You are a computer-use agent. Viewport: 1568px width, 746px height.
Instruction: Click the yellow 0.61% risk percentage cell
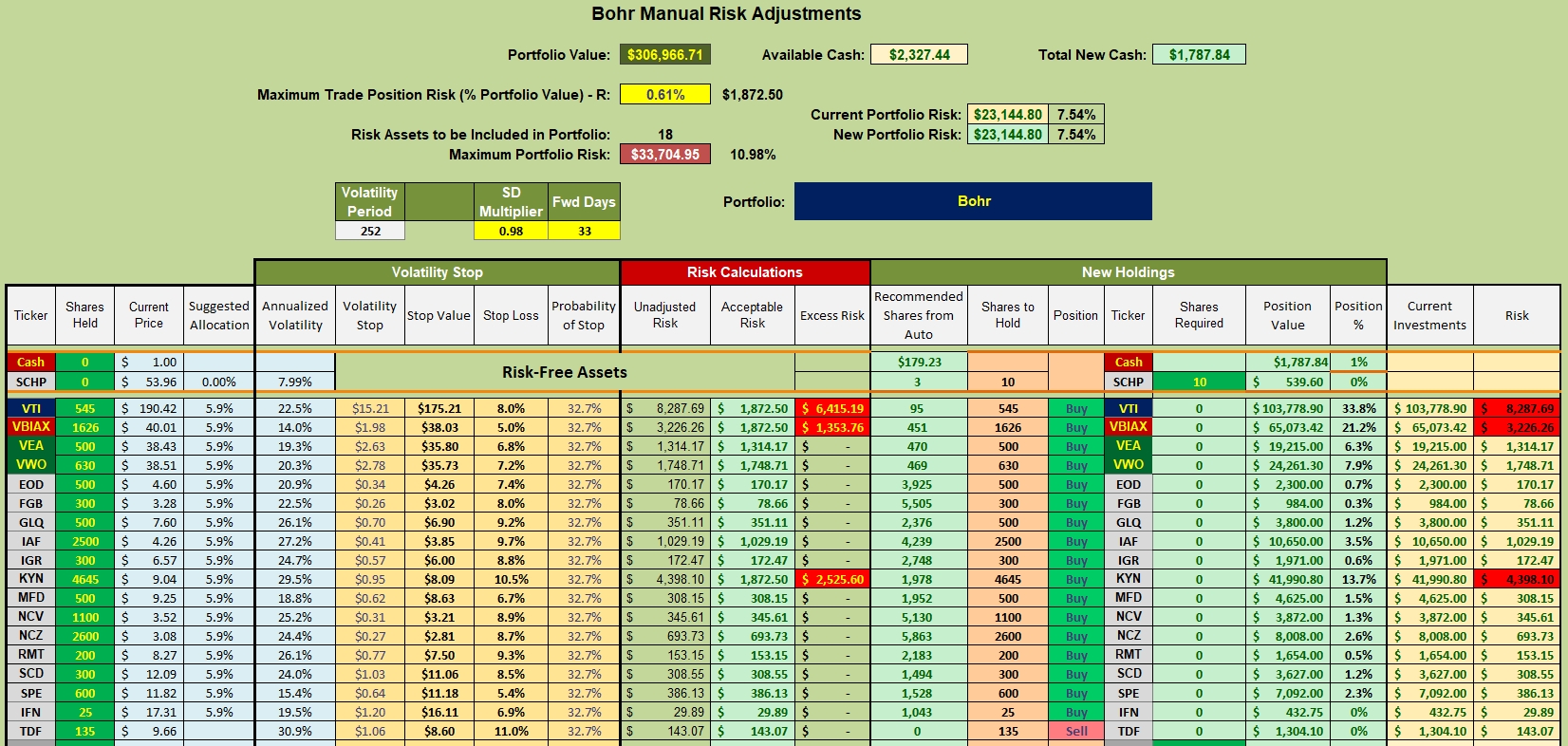click(x=664, y=95)
